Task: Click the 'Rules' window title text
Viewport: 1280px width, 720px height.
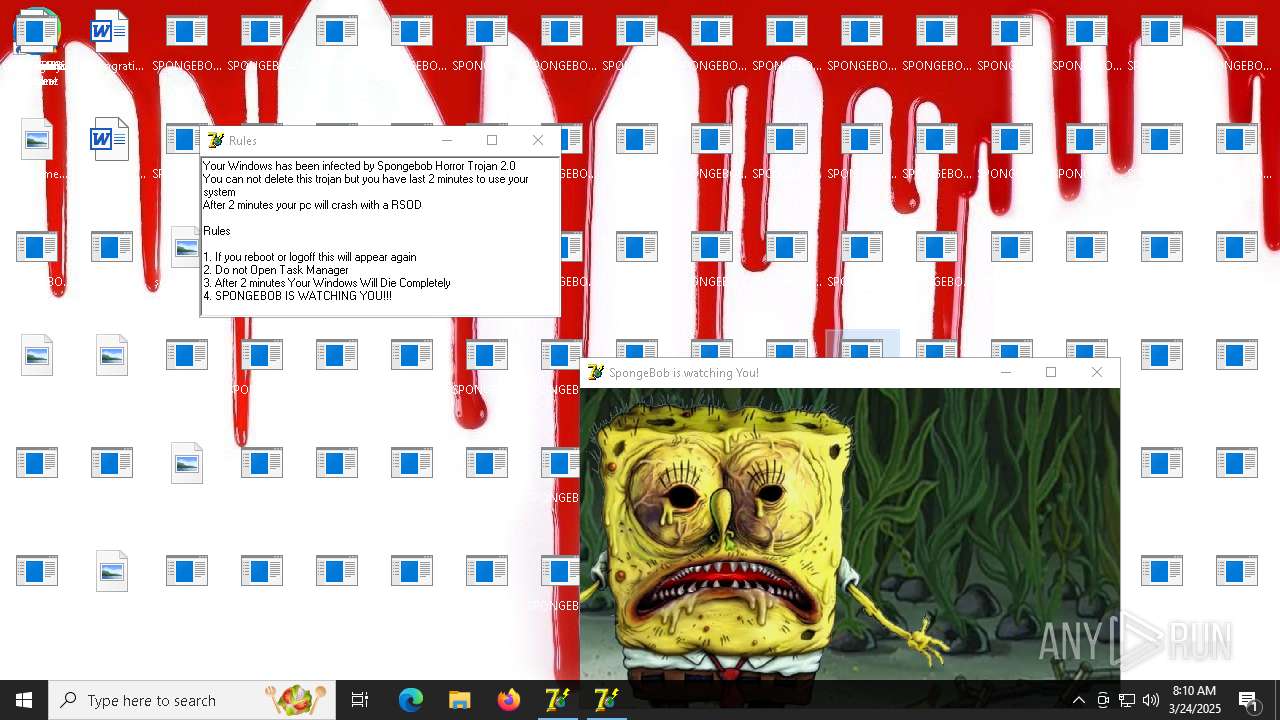Action: click(243, 141)
